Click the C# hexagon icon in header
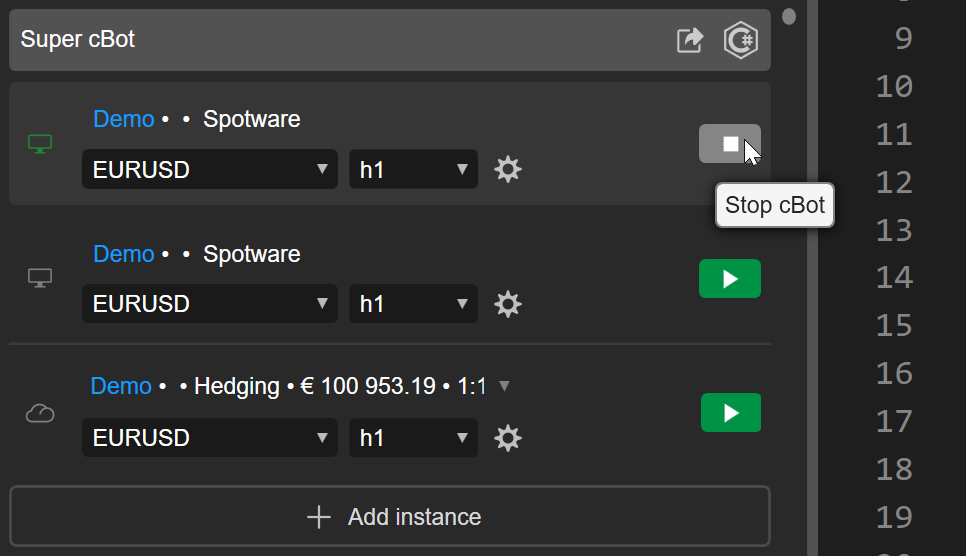Image resolution: width=966 pixels, height=556 pixels. click(x=741, y=40)
